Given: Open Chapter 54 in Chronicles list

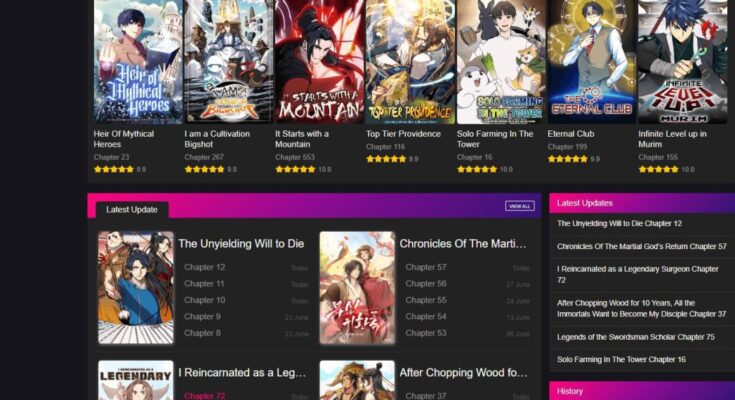Looking at the screenshot, I should tap(426, 317).
